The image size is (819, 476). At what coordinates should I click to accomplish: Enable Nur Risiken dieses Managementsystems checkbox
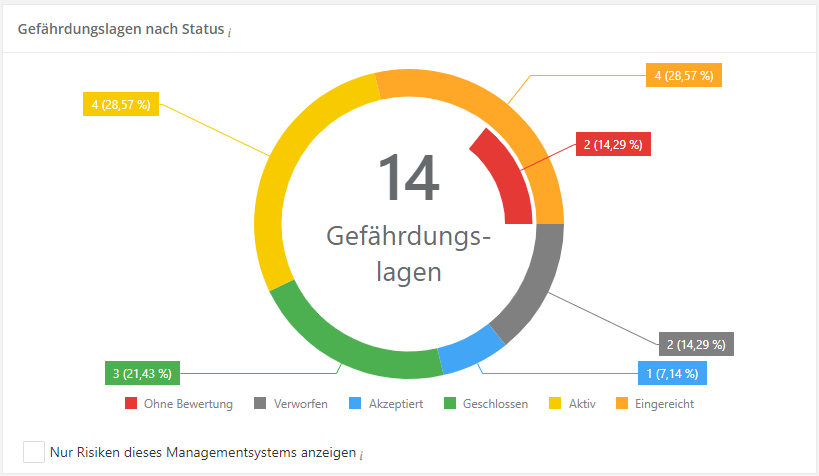[34, 452]
